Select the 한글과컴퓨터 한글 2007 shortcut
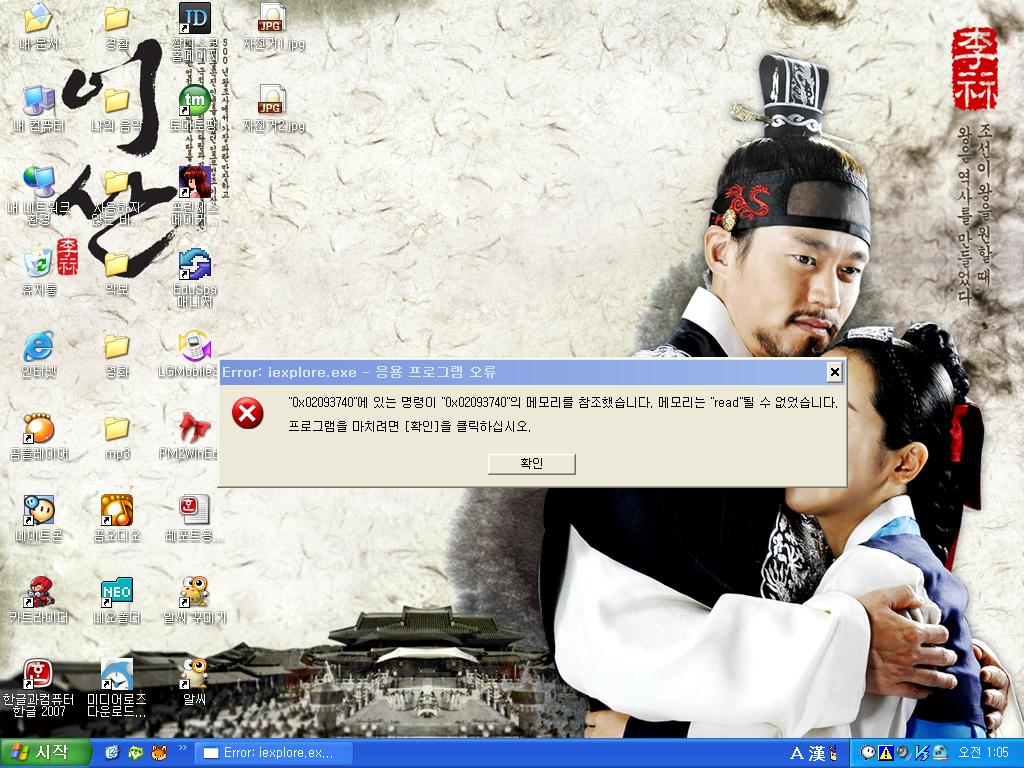The width and height of the screenshot is (1024, 768). click(38, 688)
